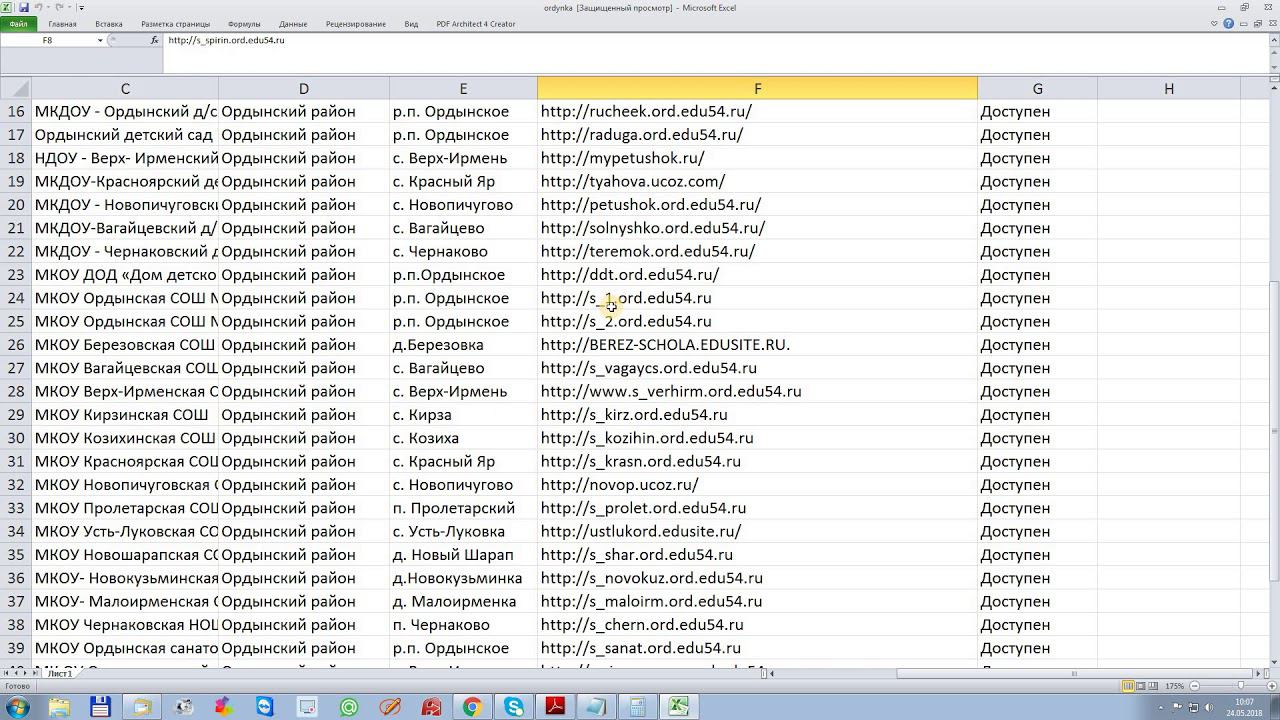Select column D header
Image resolution: width=1280 pixels, height=720 pixels.
304,88
